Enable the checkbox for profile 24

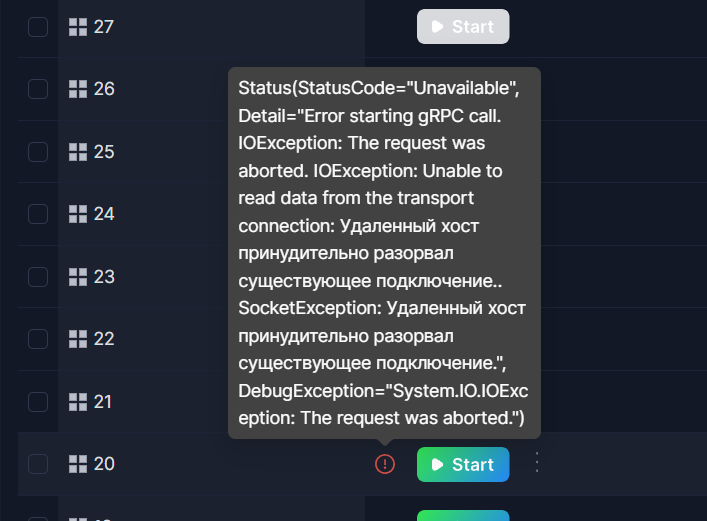pyautogui.click(x=38, y=214)
